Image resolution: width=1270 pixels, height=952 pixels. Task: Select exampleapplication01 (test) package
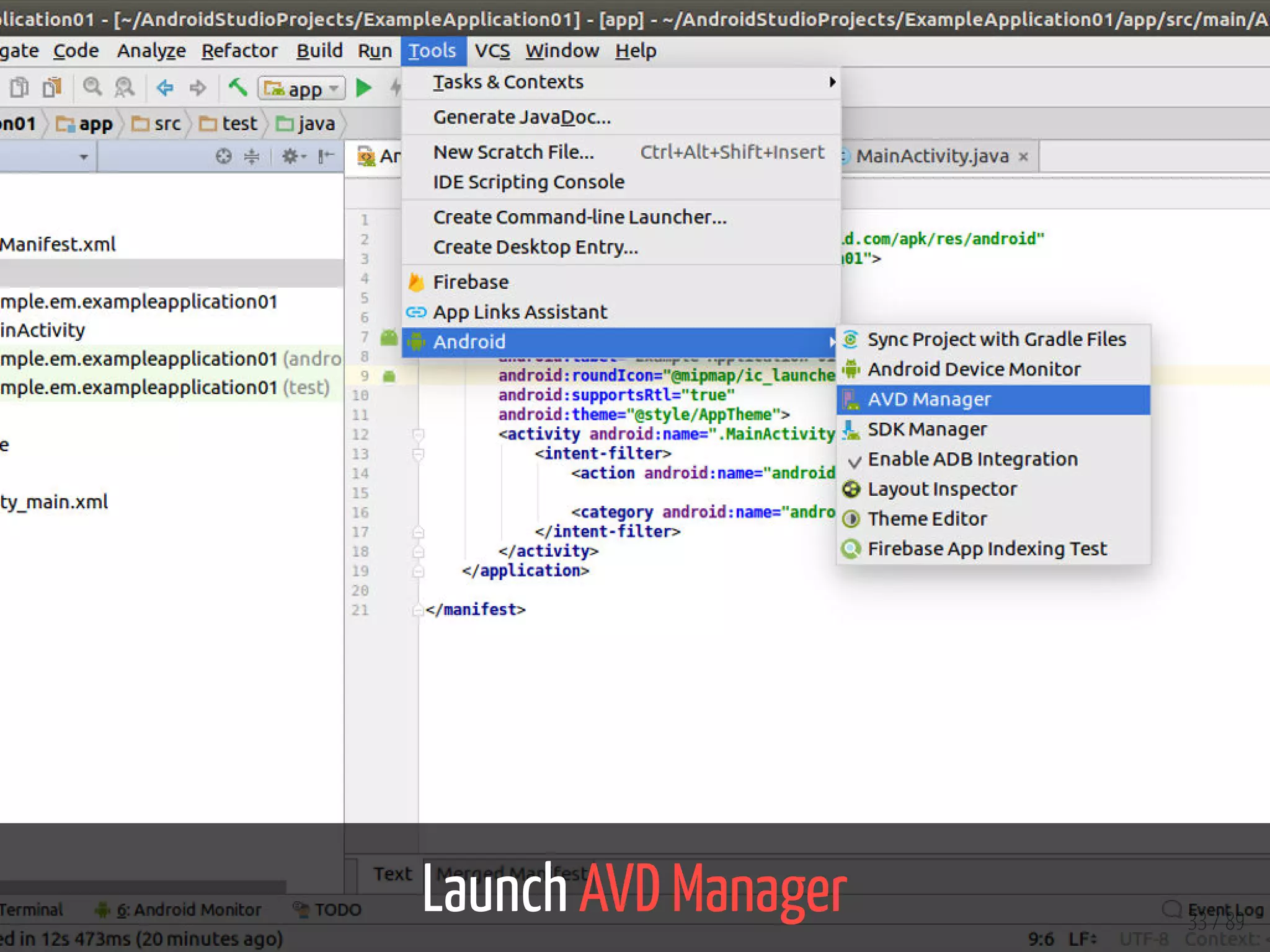click(x=165, y=387)
